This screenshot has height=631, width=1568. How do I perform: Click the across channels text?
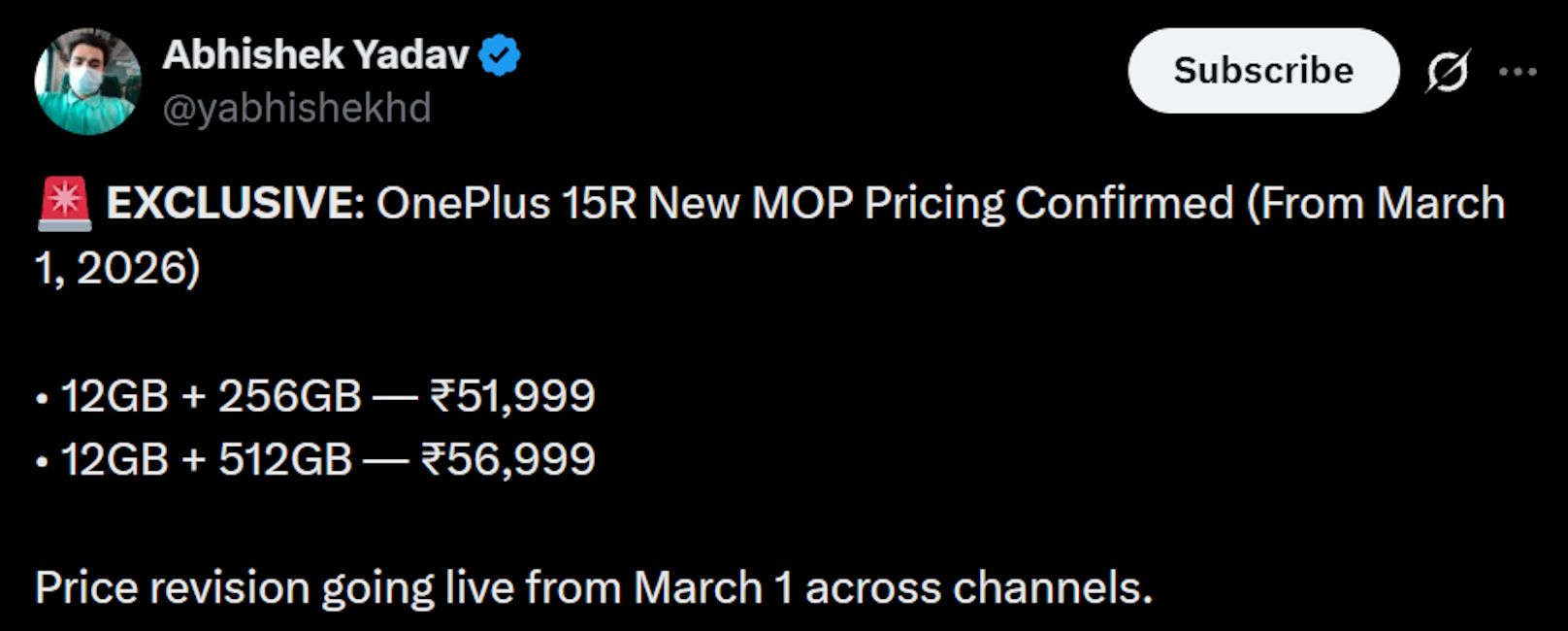coord(978,588)
